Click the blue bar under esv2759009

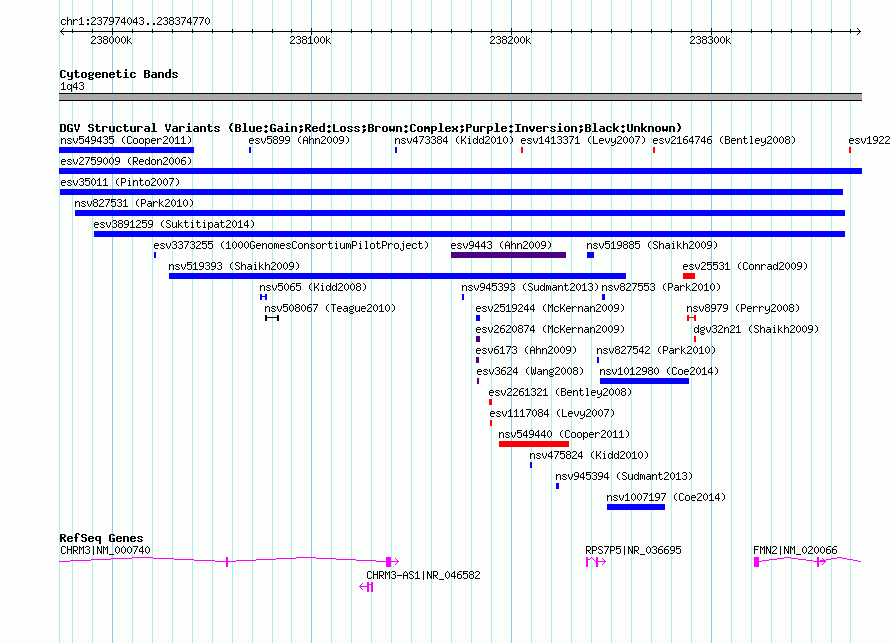460,171
